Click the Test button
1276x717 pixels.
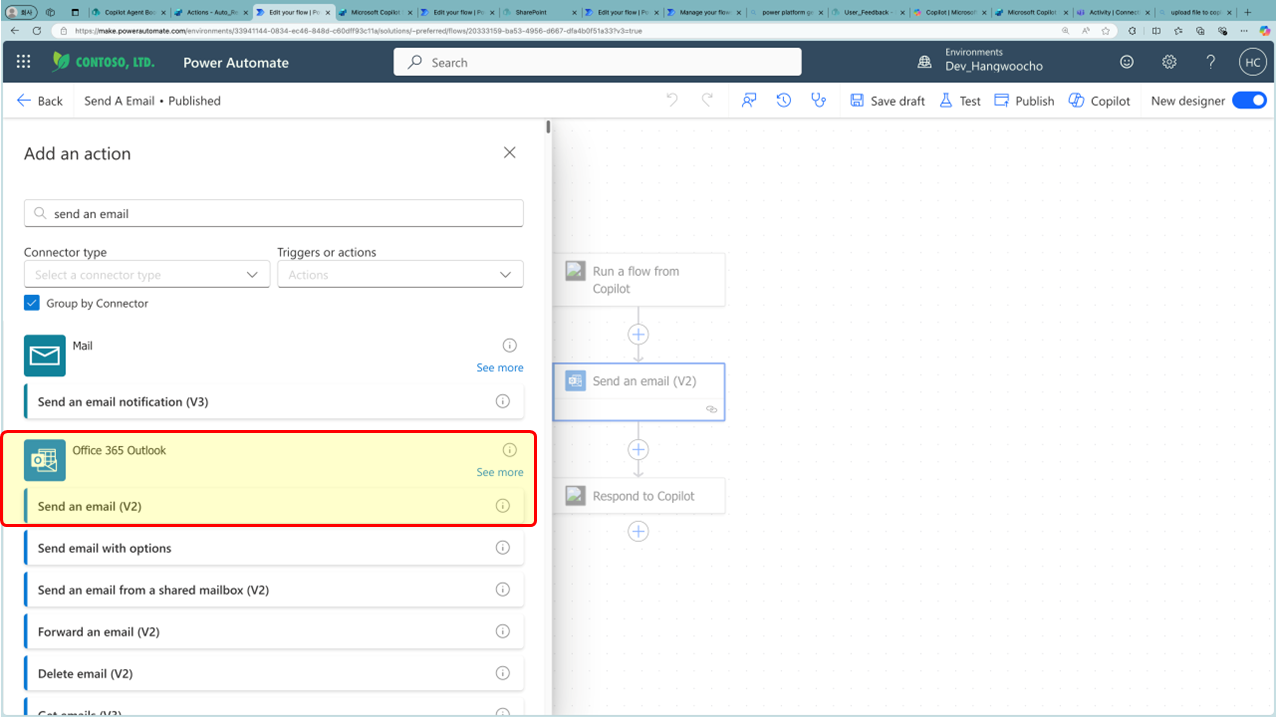click(960, 101)
